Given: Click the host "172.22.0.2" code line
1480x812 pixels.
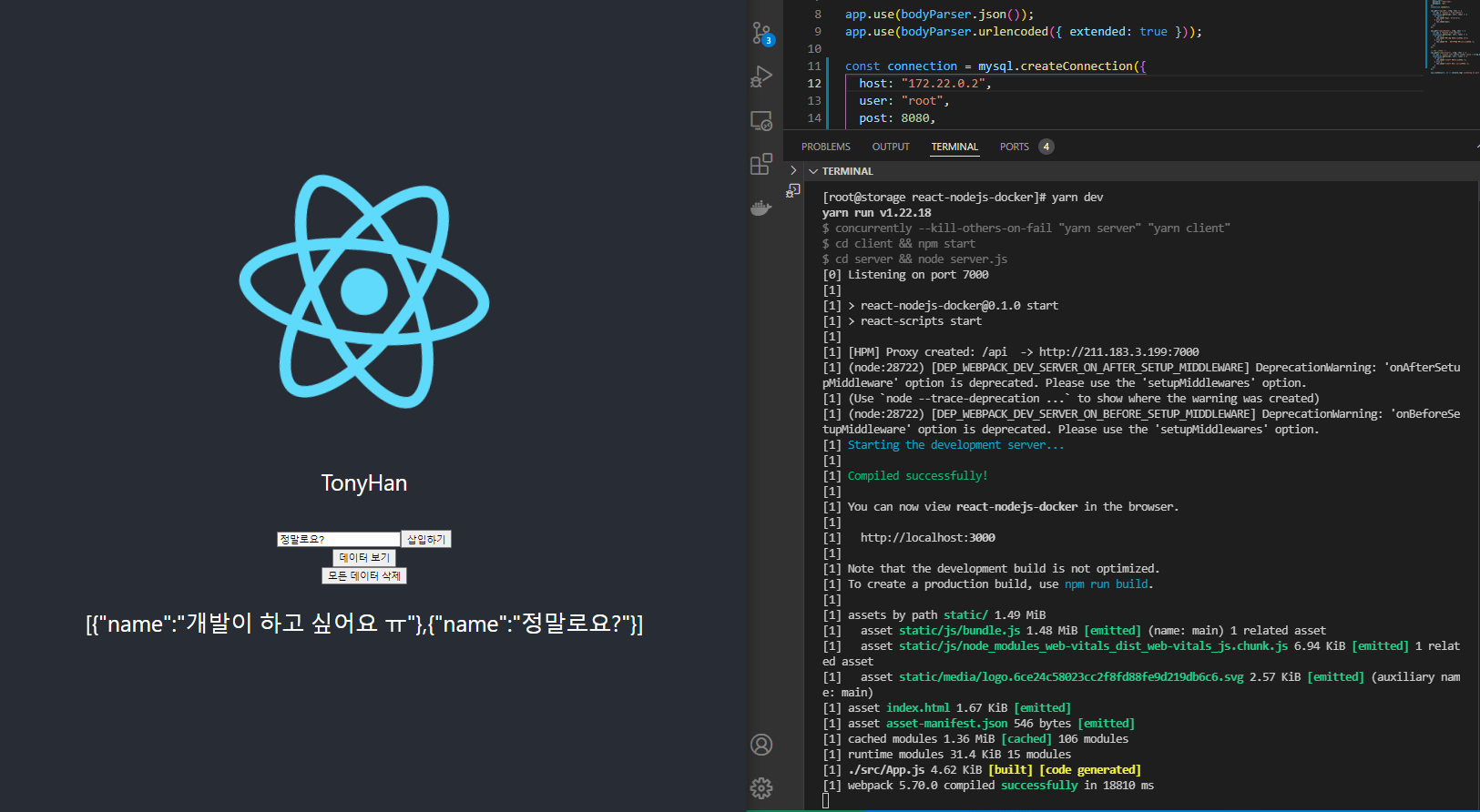Looking at the screenshot, I should click(x=924, y=83).
